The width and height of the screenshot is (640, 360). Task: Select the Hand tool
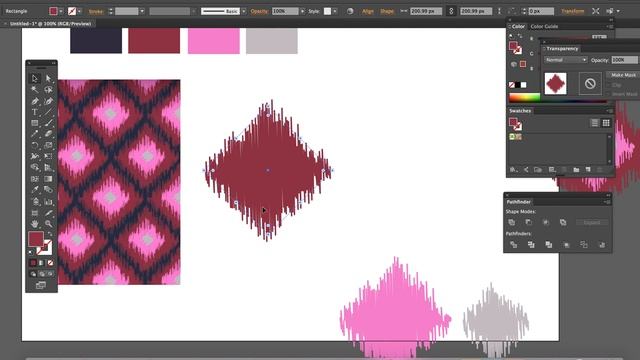coord(35,224)
